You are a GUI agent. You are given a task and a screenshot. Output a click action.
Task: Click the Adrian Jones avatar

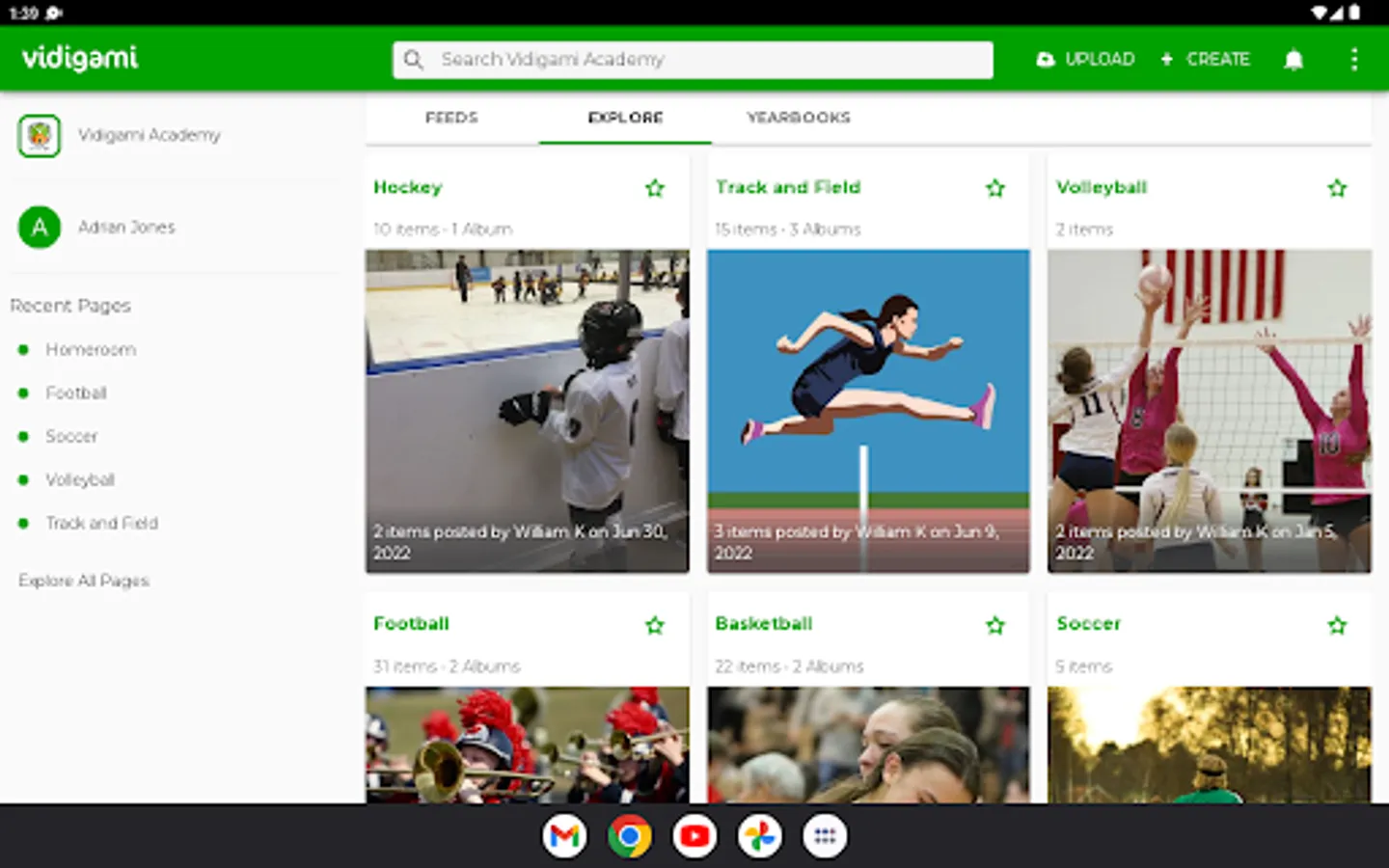pos(40,228)
